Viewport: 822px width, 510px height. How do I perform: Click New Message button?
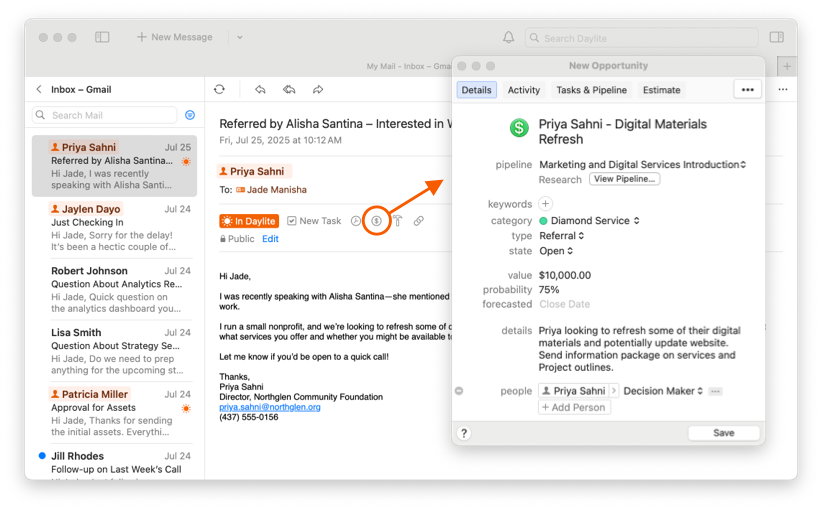(175, 37)
